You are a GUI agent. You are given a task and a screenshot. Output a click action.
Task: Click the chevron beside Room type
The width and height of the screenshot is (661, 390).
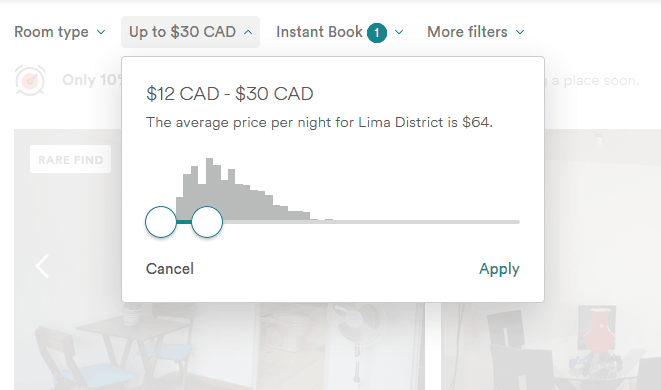(101, 32)
